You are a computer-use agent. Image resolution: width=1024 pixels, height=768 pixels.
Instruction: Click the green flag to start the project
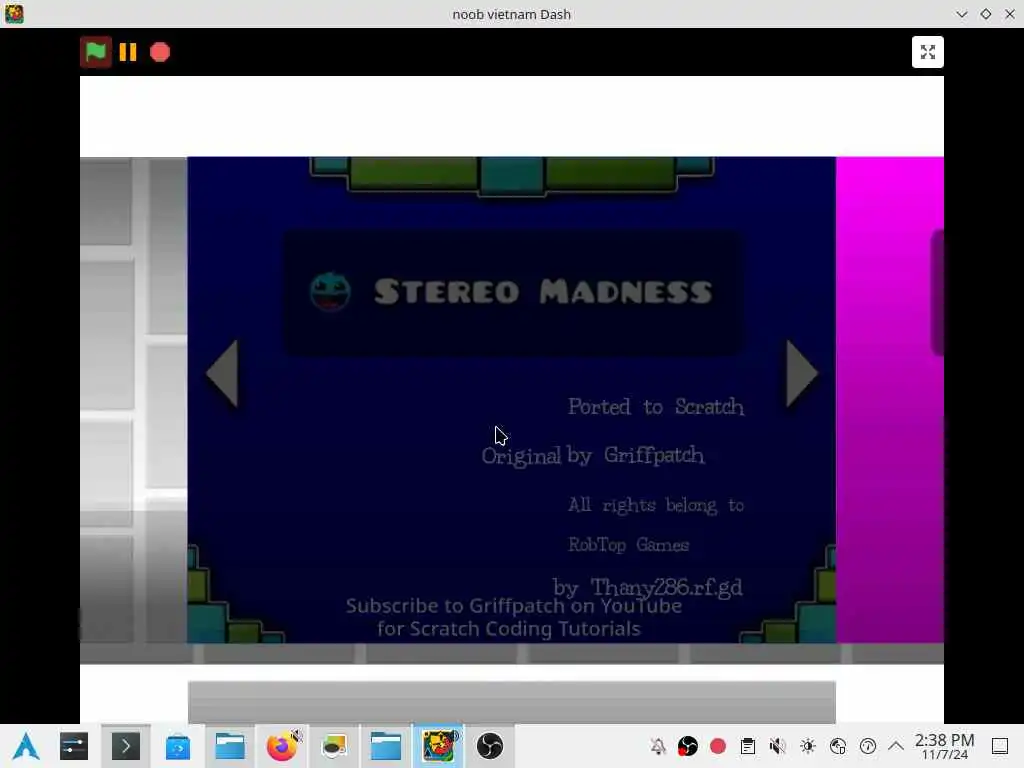click(95, 52)
